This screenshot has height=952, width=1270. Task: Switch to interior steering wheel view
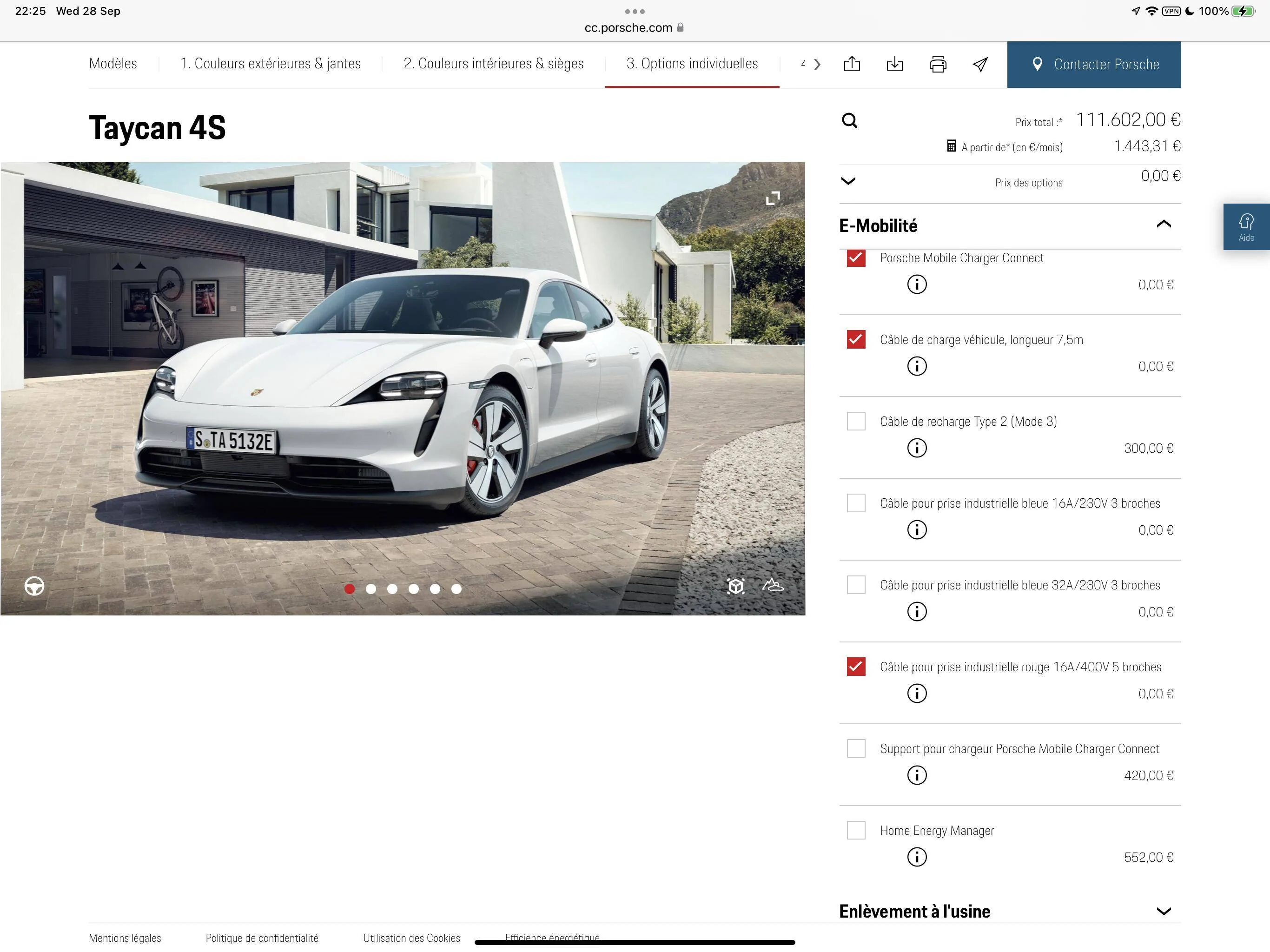(34, 586)
